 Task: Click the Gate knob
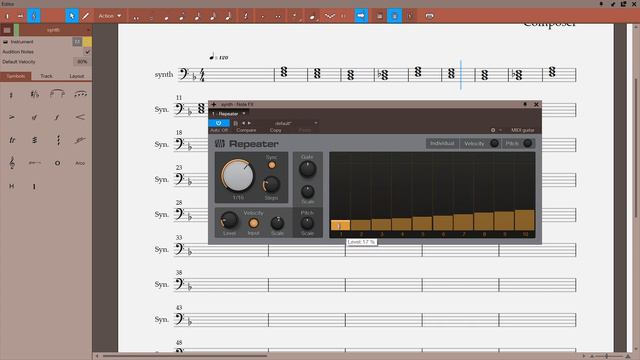pos(307,169)
